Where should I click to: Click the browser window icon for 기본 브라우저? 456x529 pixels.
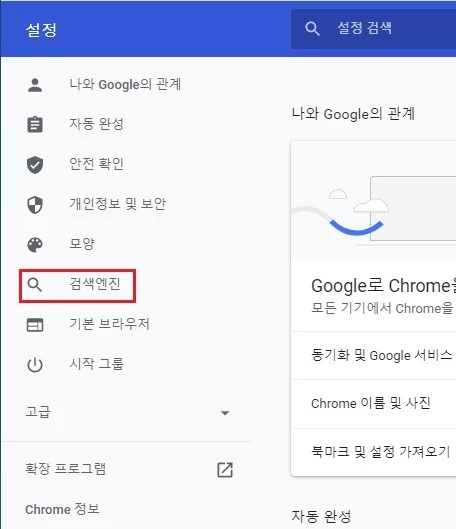tap(35, 325)
